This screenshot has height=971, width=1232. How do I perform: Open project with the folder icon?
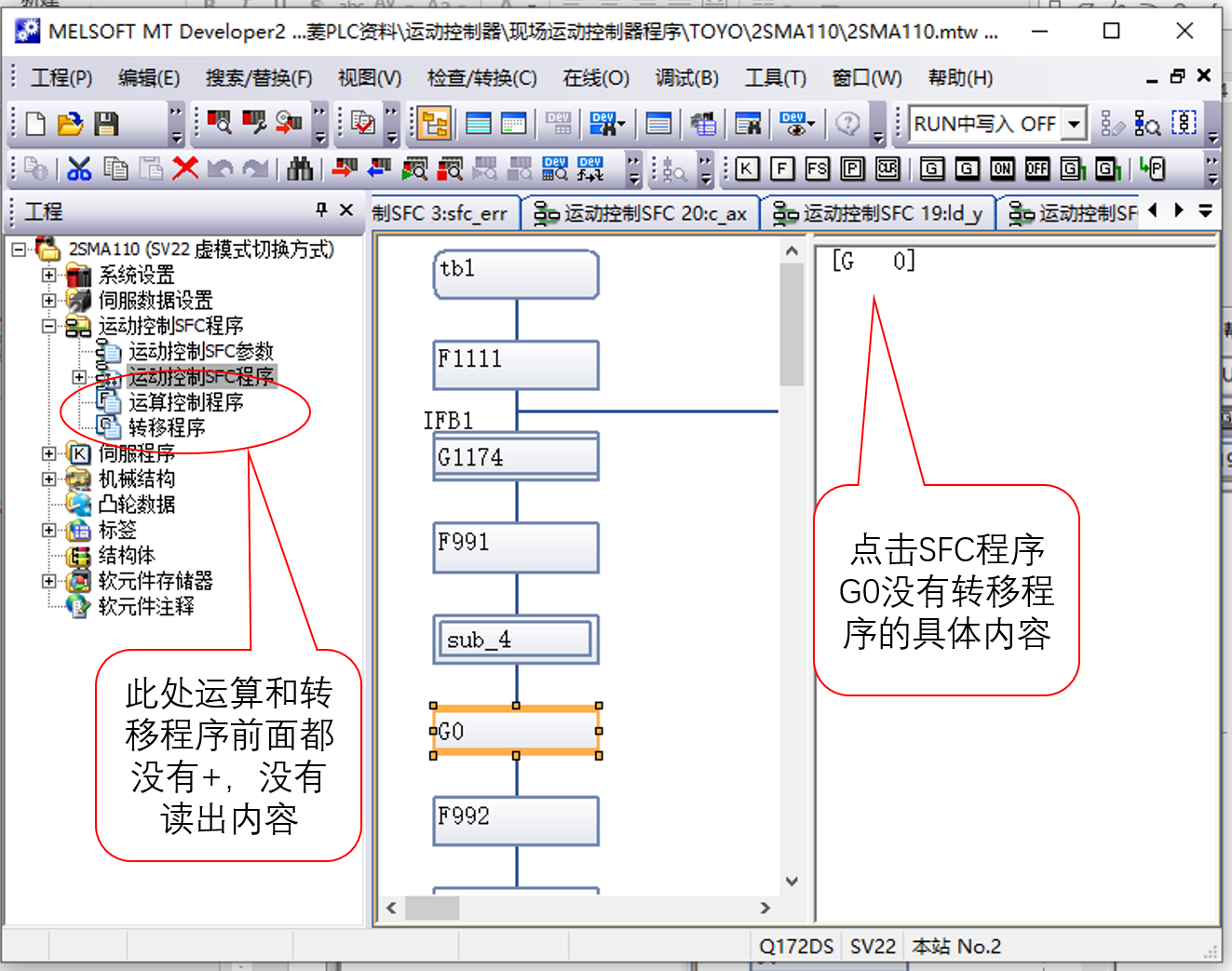pyautogui.click(x=70, y=124)
